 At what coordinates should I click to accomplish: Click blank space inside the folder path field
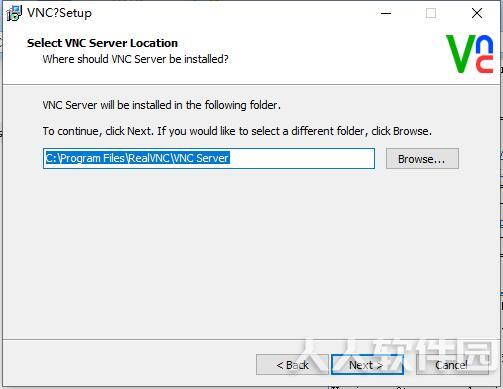(x=302, y=159)
